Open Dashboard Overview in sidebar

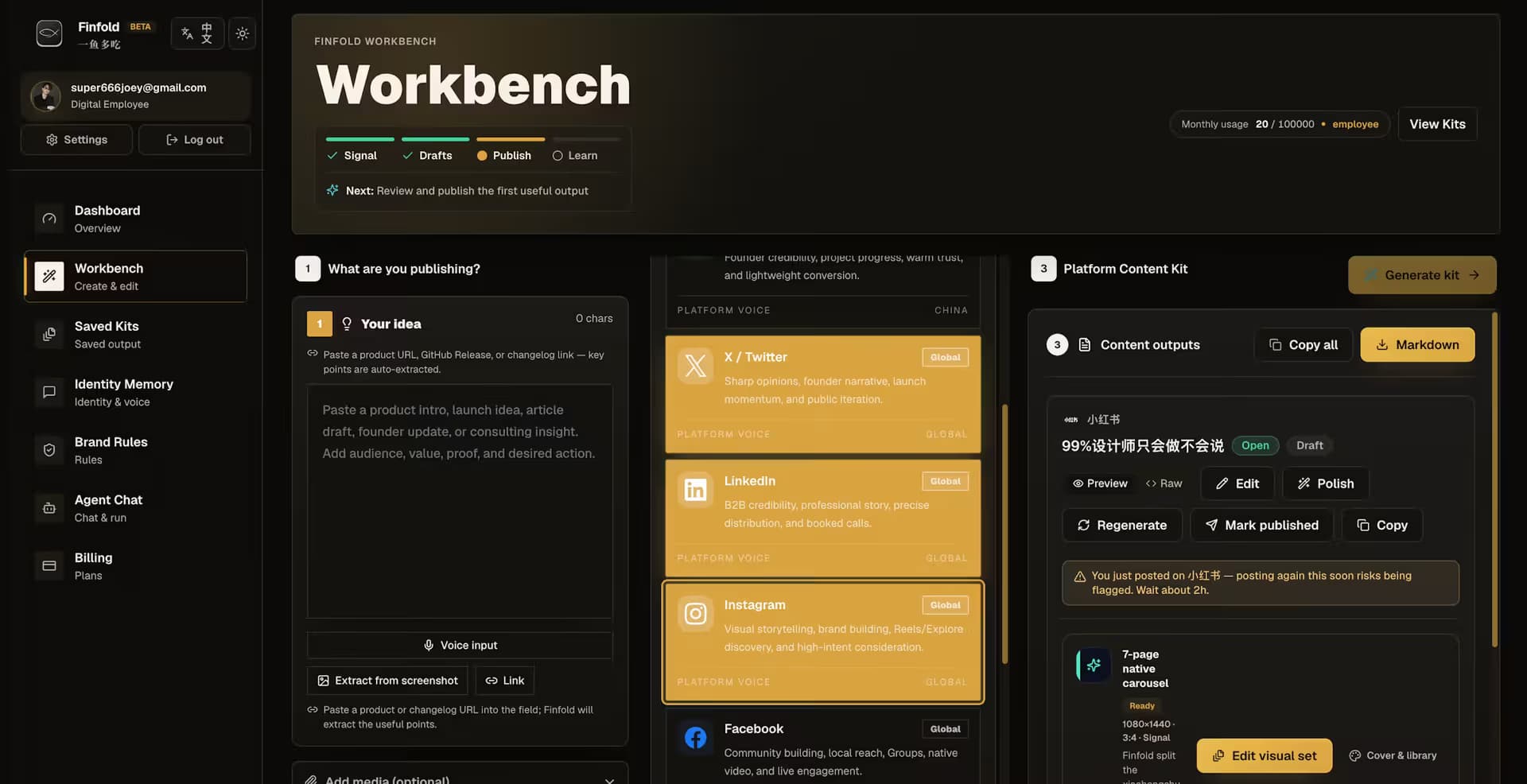(x=135, y=219)
